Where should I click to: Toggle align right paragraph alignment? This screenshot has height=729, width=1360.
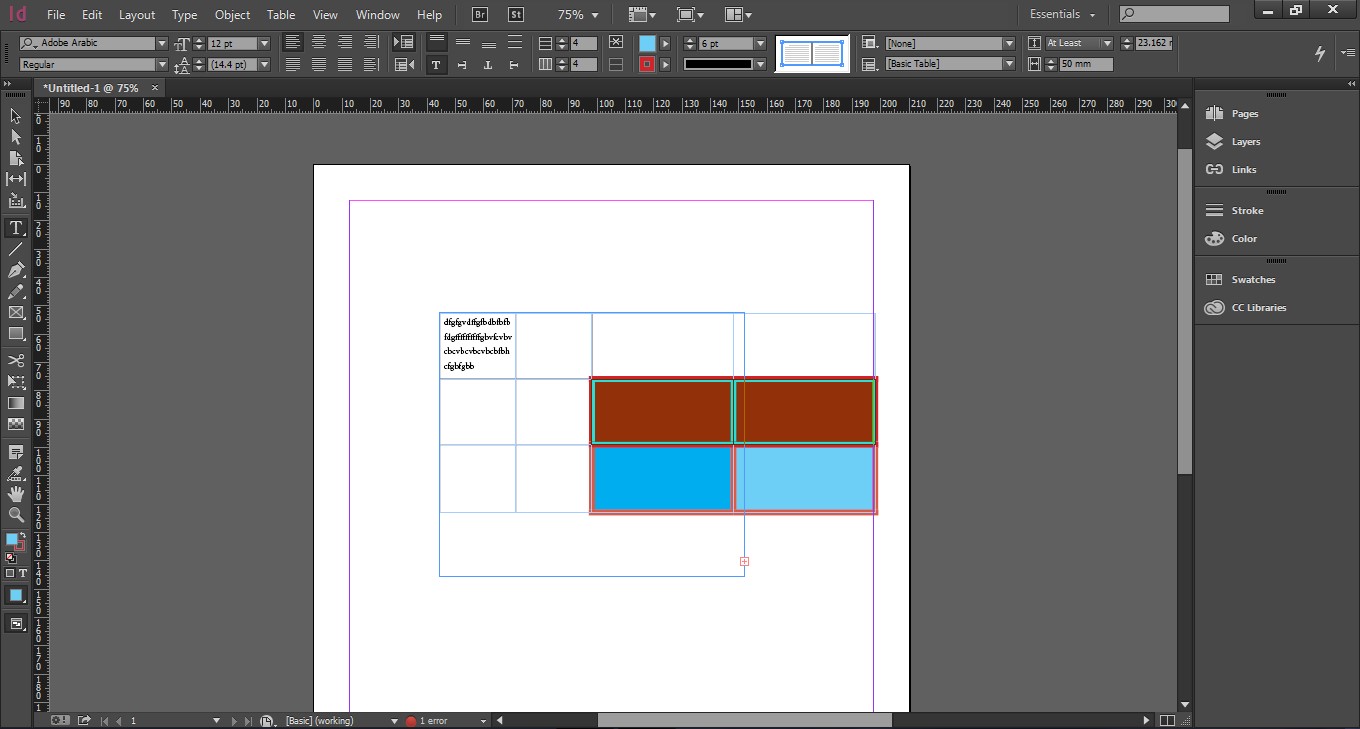tap(345, 43)
